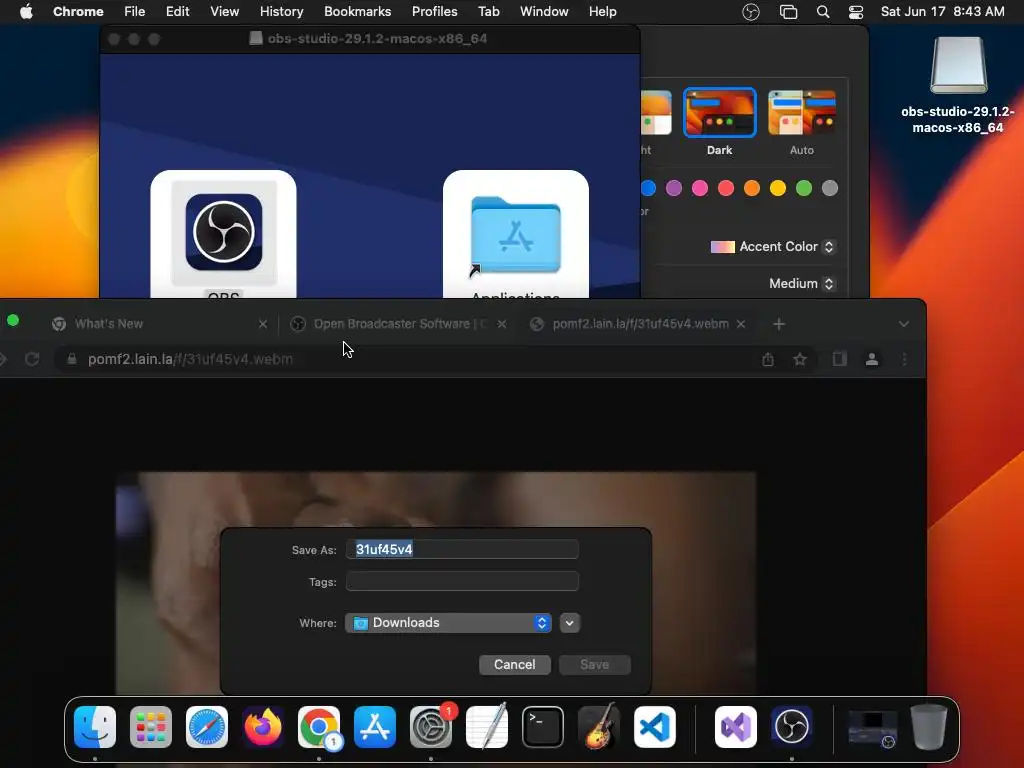Choose pink accent color
This screenshot has height=768, width=1024.
click(x=700, y=188)
